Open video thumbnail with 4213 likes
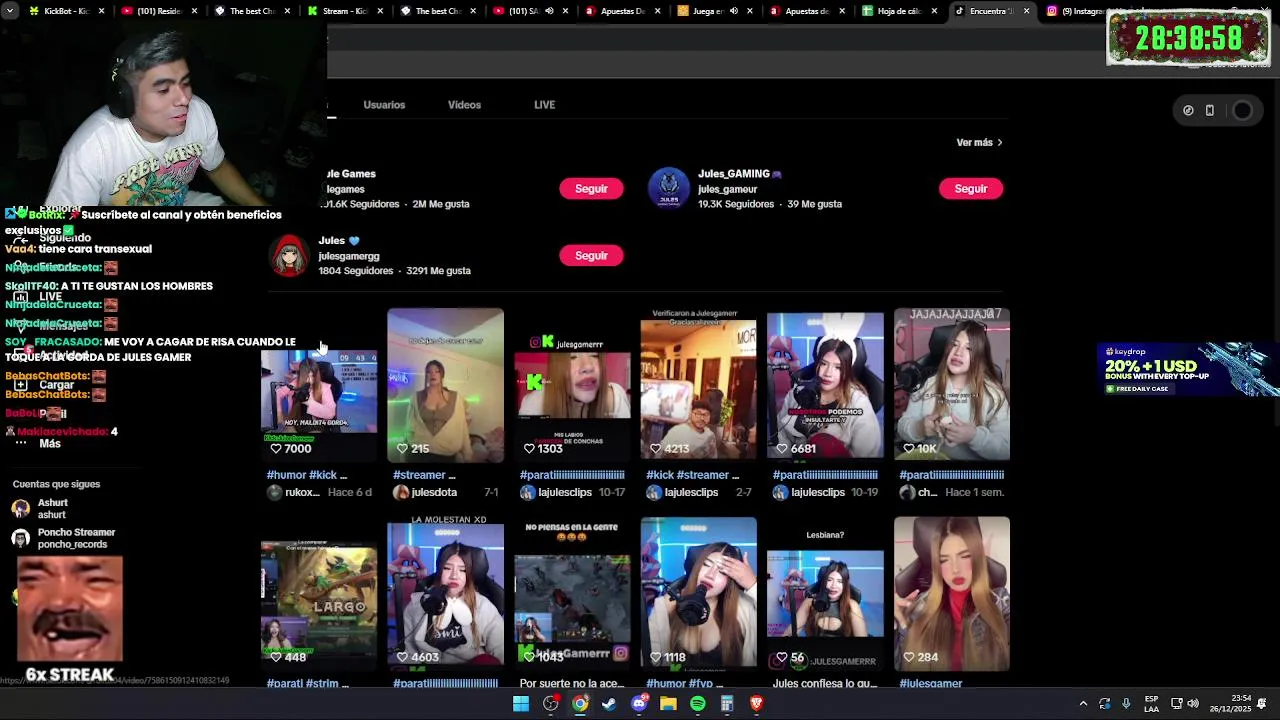This screenshot has height=720, width=1280. tap(698, 385)
